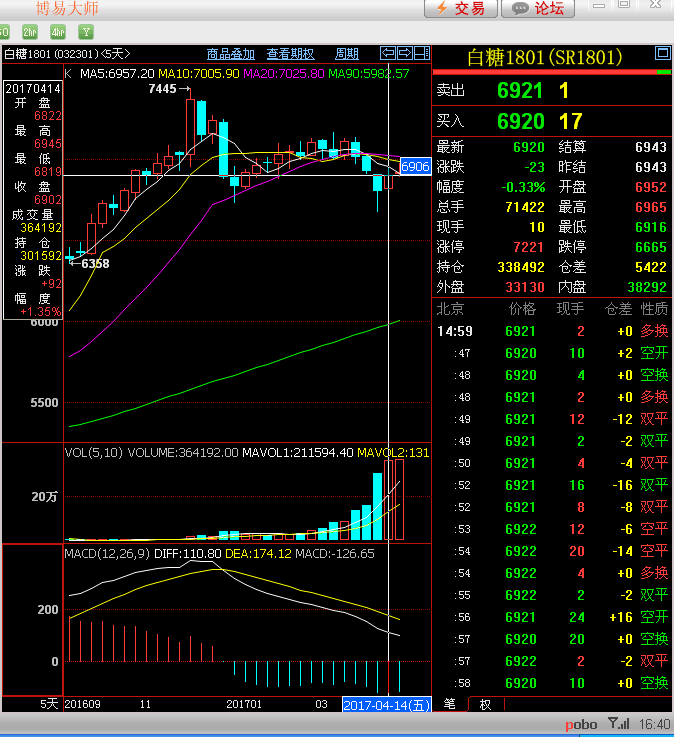
Task: Toggle the side panel layout icon
Action: coord(422,53)
